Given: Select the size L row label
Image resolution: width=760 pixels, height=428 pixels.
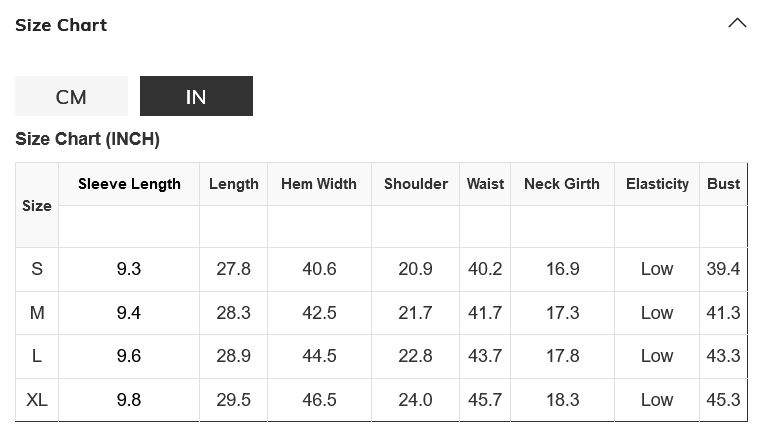Looking at the screenshot, I should 37,356.
